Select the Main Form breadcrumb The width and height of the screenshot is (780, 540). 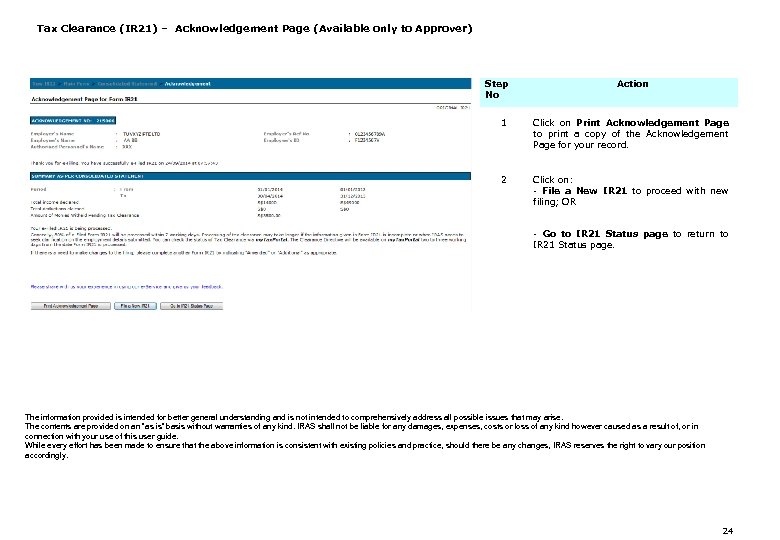76,84
